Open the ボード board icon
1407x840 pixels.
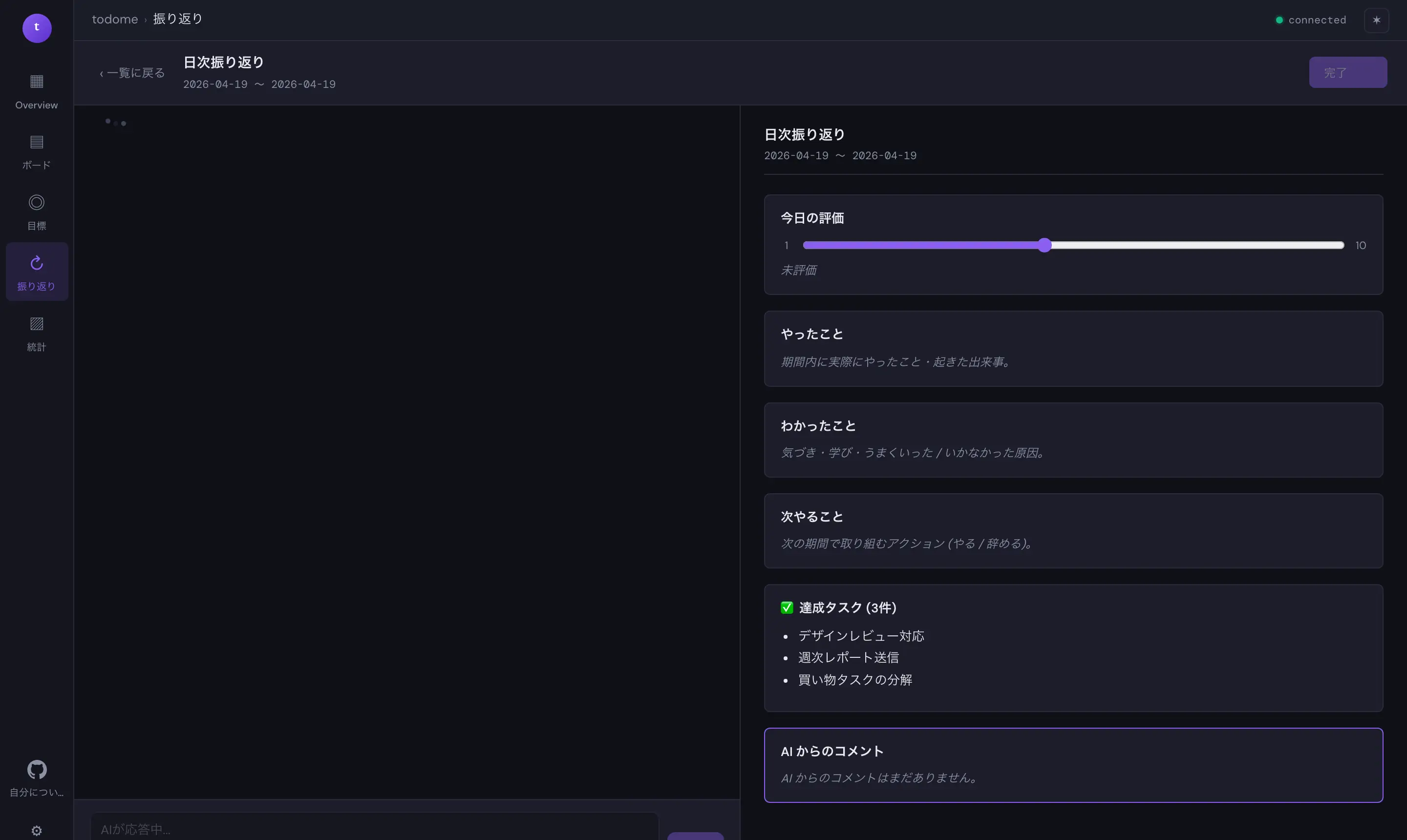click(x=37, y=142)
